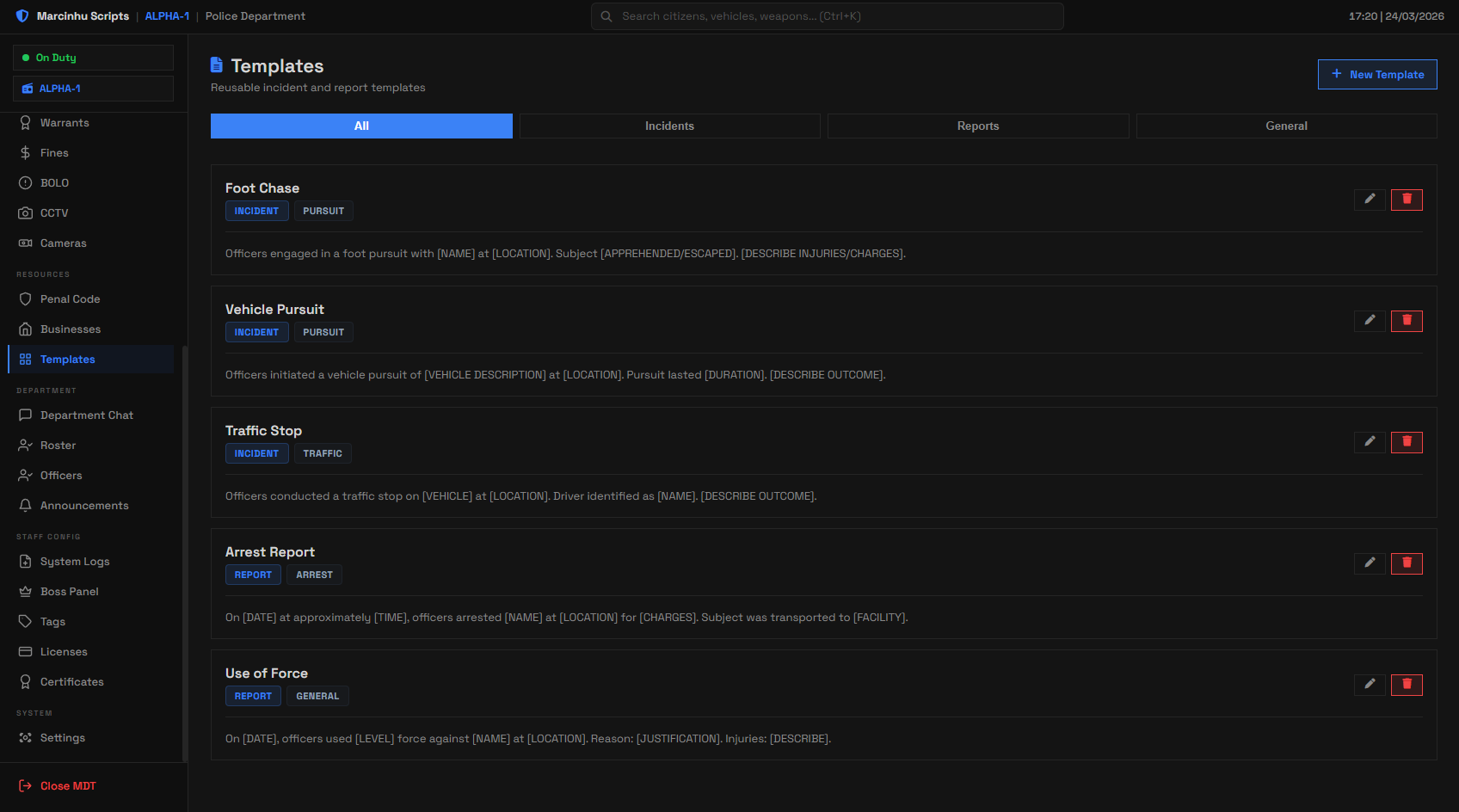The image size is (1459, 812).
Task: Open the Penal Code resource
Action: click(91, 299)
